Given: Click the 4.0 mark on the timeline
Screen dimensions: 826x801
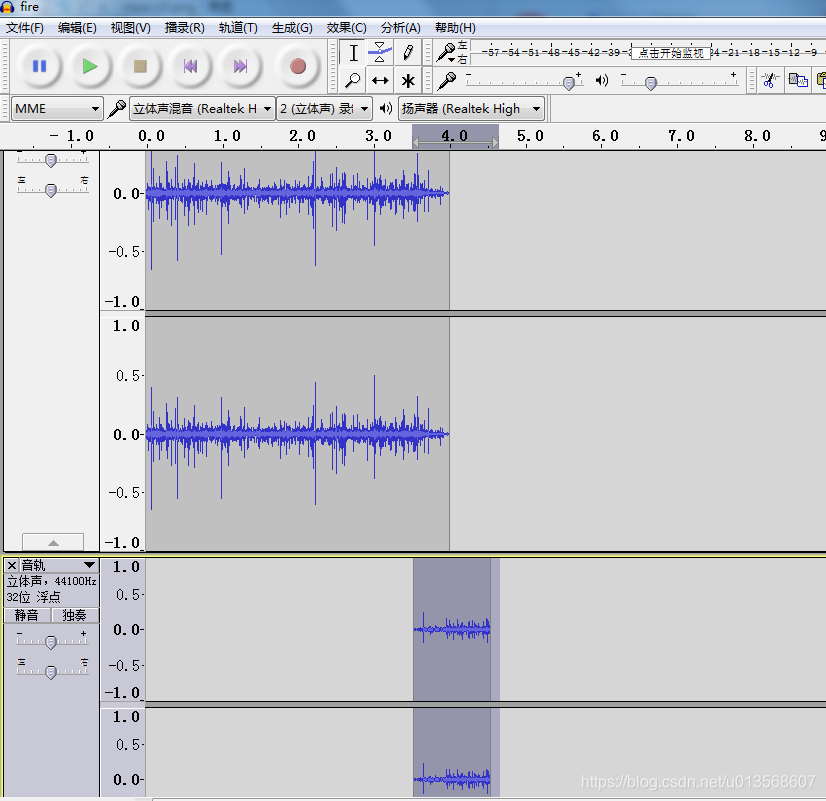Looking at the screenshot, I should [x=454, y=136].
